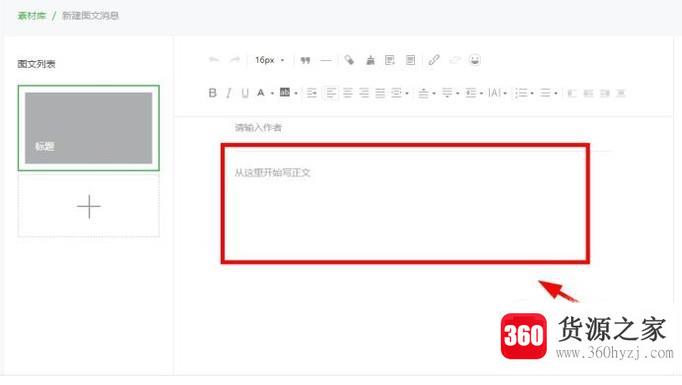Toggle italic formatting
The image size is (682, 385).
(x=228, y=93)
